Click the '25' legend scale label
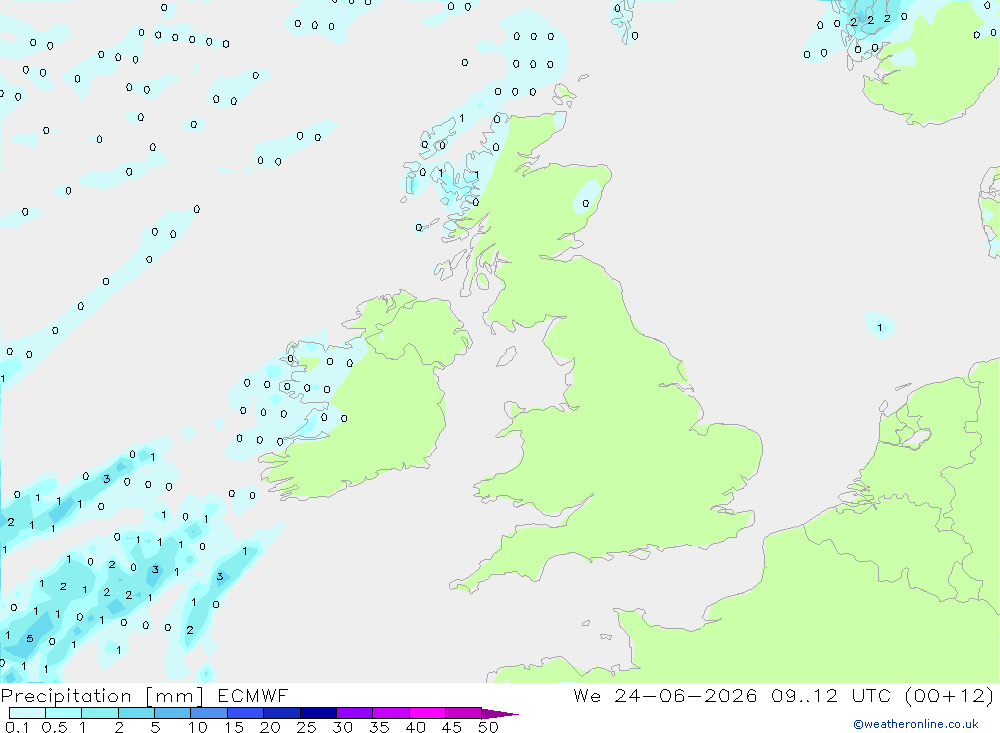 (x=307, y=727)
